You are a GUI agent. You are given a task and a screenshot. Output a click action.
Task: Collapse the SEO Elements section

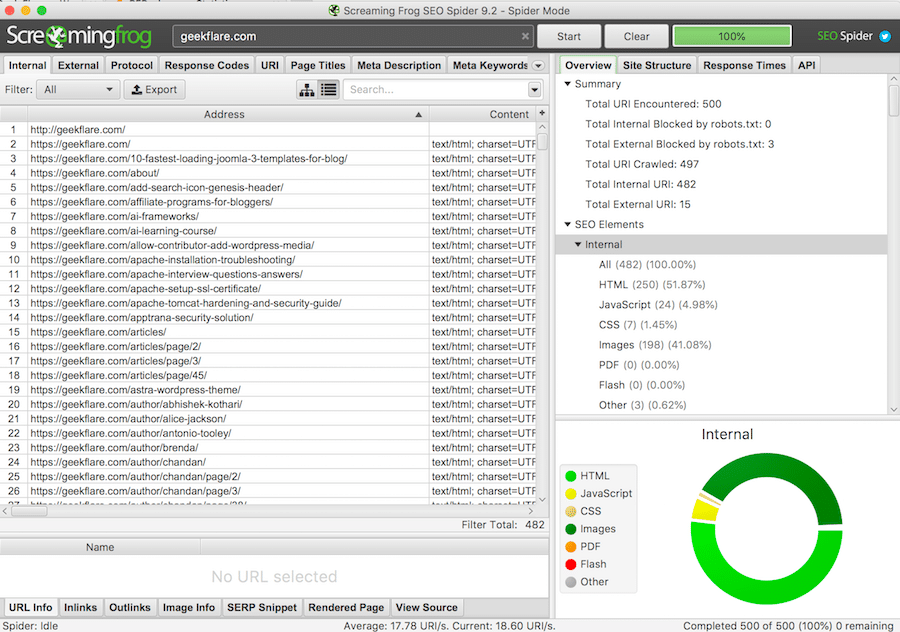tap(568, 224)
